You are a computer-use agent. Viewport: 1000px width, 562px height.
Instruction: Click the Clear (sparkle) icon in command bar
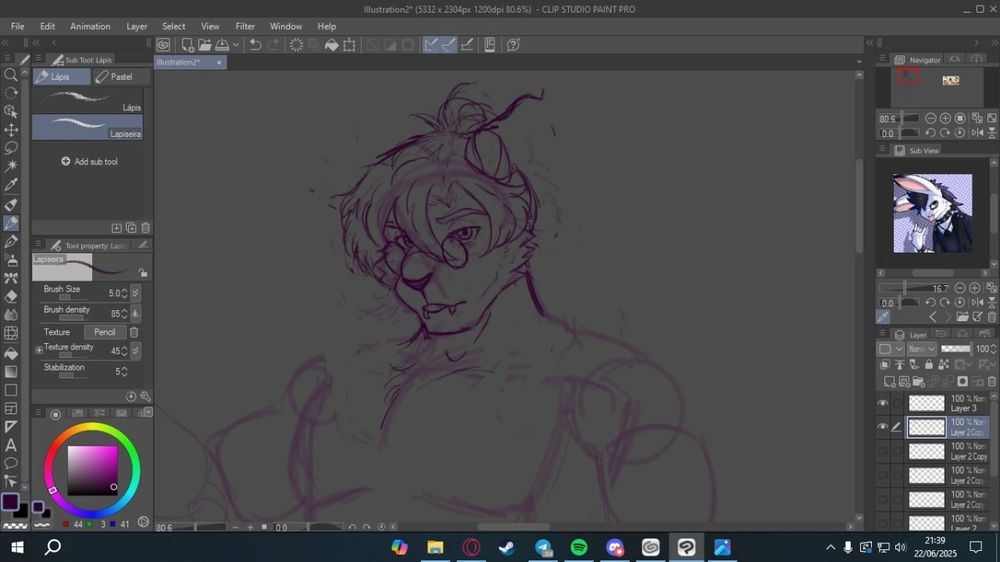[x=296, y=45]
